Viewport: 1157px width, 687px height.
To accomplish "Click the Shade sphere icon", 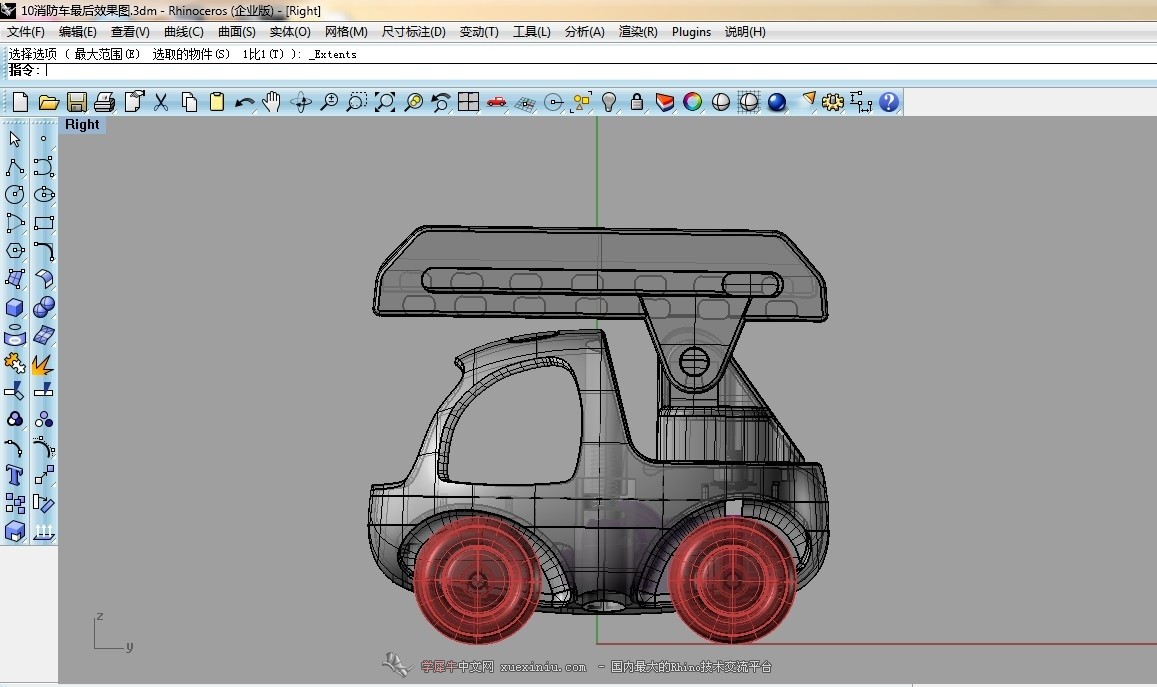I will tap(721, 102).
